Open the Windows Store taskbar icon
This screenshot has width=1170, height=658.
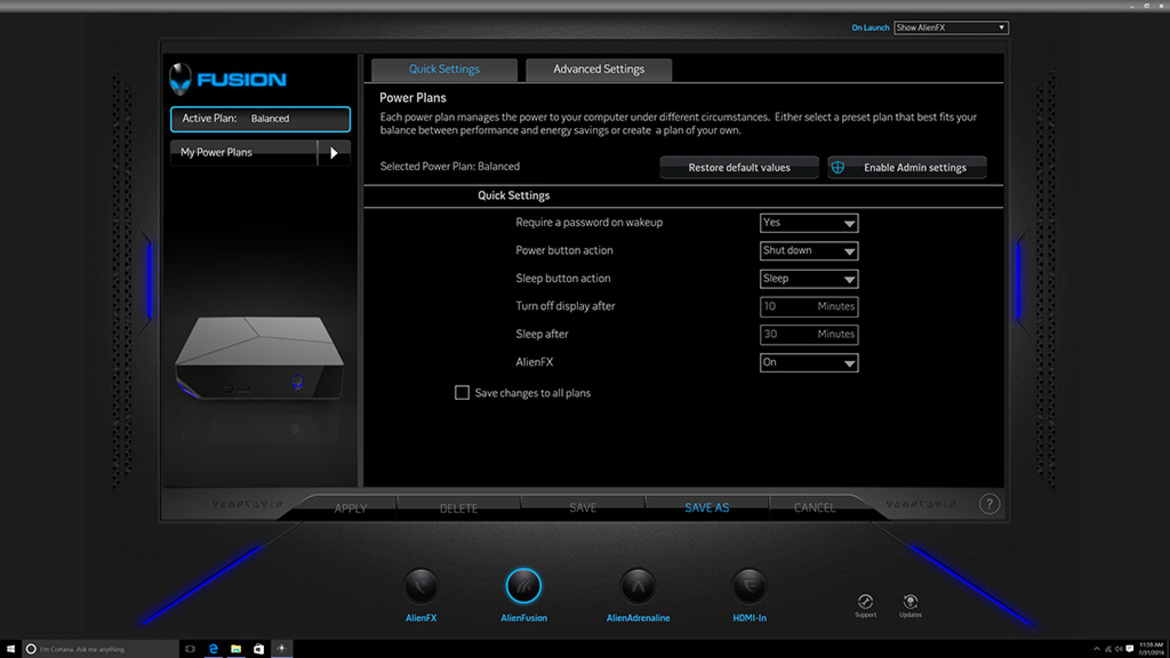click(x=258, y=649)
